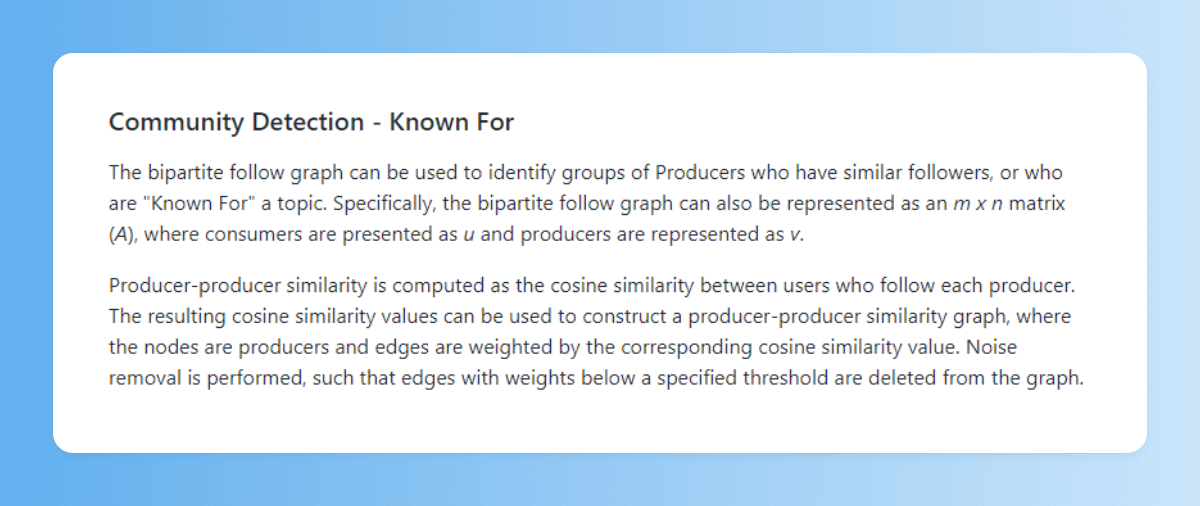Click the "Community Detection - Known For" heading
Image resolution: width=1200 pixels, height=506 pixels.
coord(311,123)
